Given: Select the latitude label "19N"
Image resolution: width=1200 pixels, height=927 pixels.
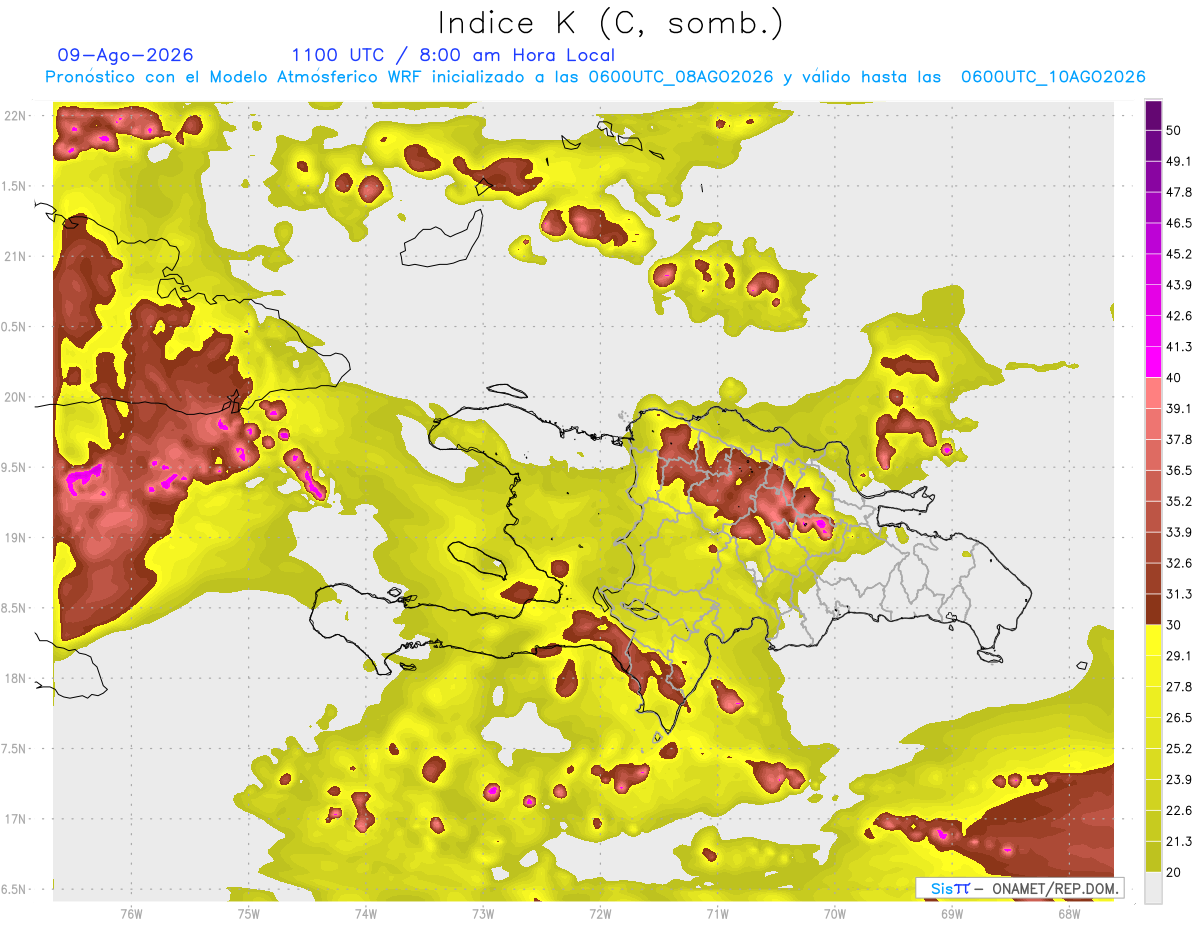Looking at the screenshot, I should pyautogui.click(x=15, y=538).
